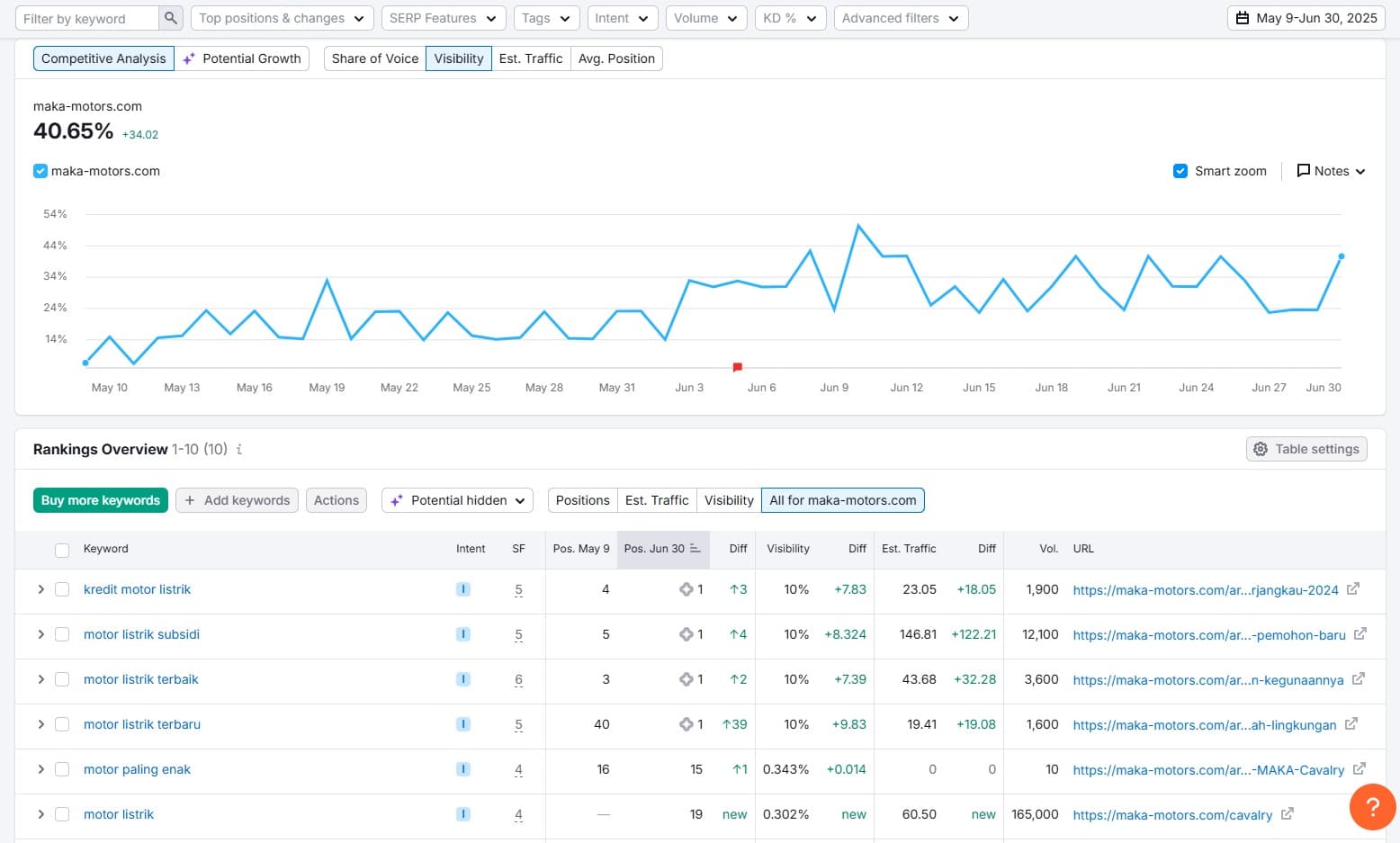This screenshot has width=1400, height=843.
Task: Click intent badge for motor paling enak
Action: tap(463, 769)
